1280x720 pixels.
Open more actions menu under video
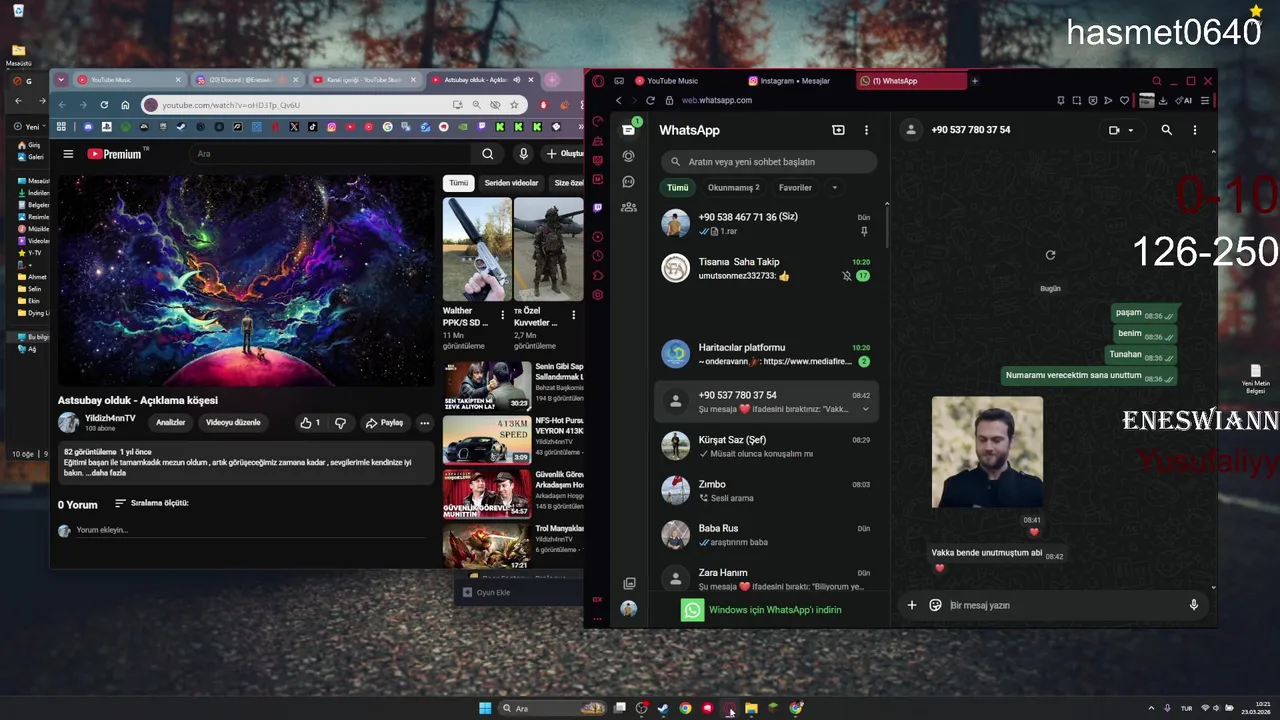[x=424, y=423]
